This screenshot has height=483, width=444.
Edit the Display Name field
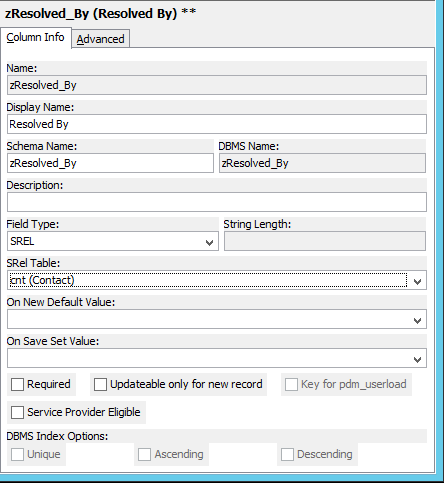pyautogui.click(x=217, y=124)
